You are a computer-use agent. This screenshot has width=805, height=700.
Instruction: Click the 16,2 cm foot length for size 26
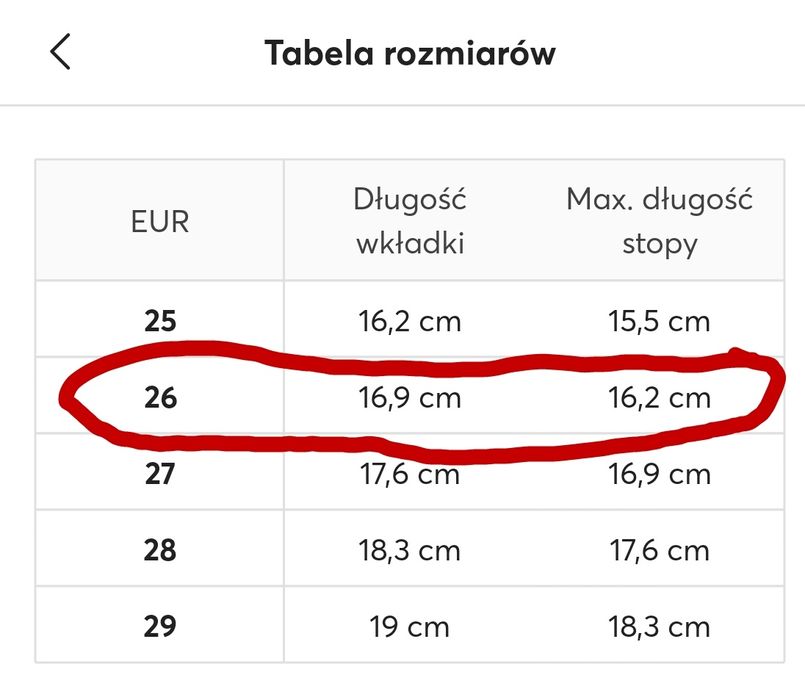pos(659,398)
